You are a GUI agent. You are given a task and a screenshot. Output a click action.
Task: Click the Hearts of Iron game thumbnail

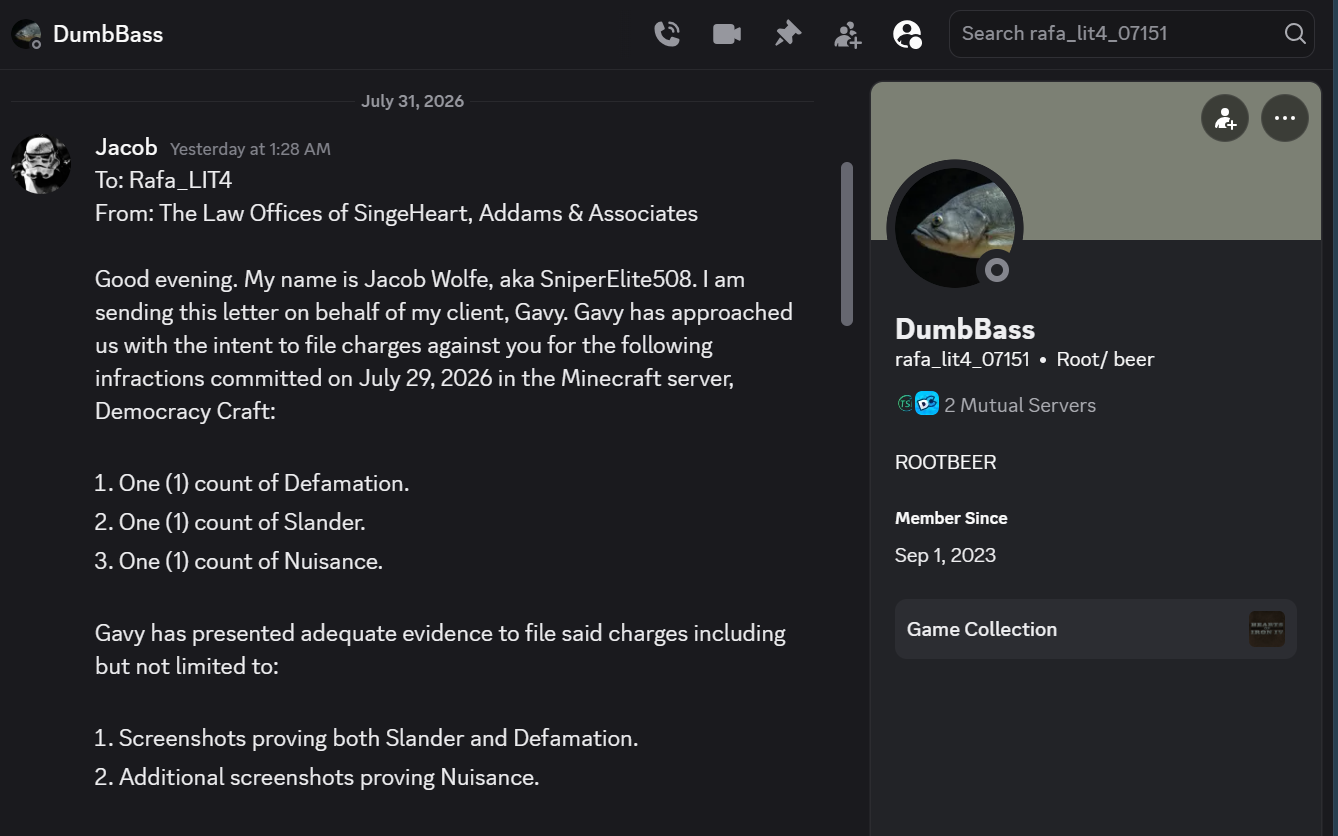tap(1267, 629)
